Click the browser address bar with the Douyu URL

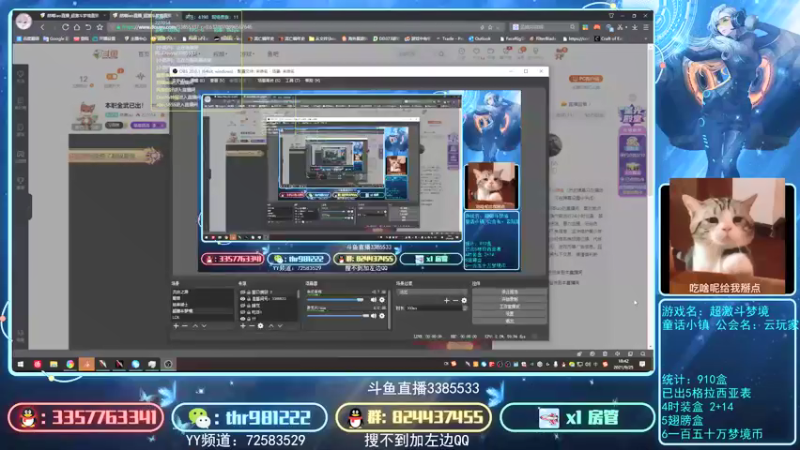pyautogui.click(x=306, y=27)
